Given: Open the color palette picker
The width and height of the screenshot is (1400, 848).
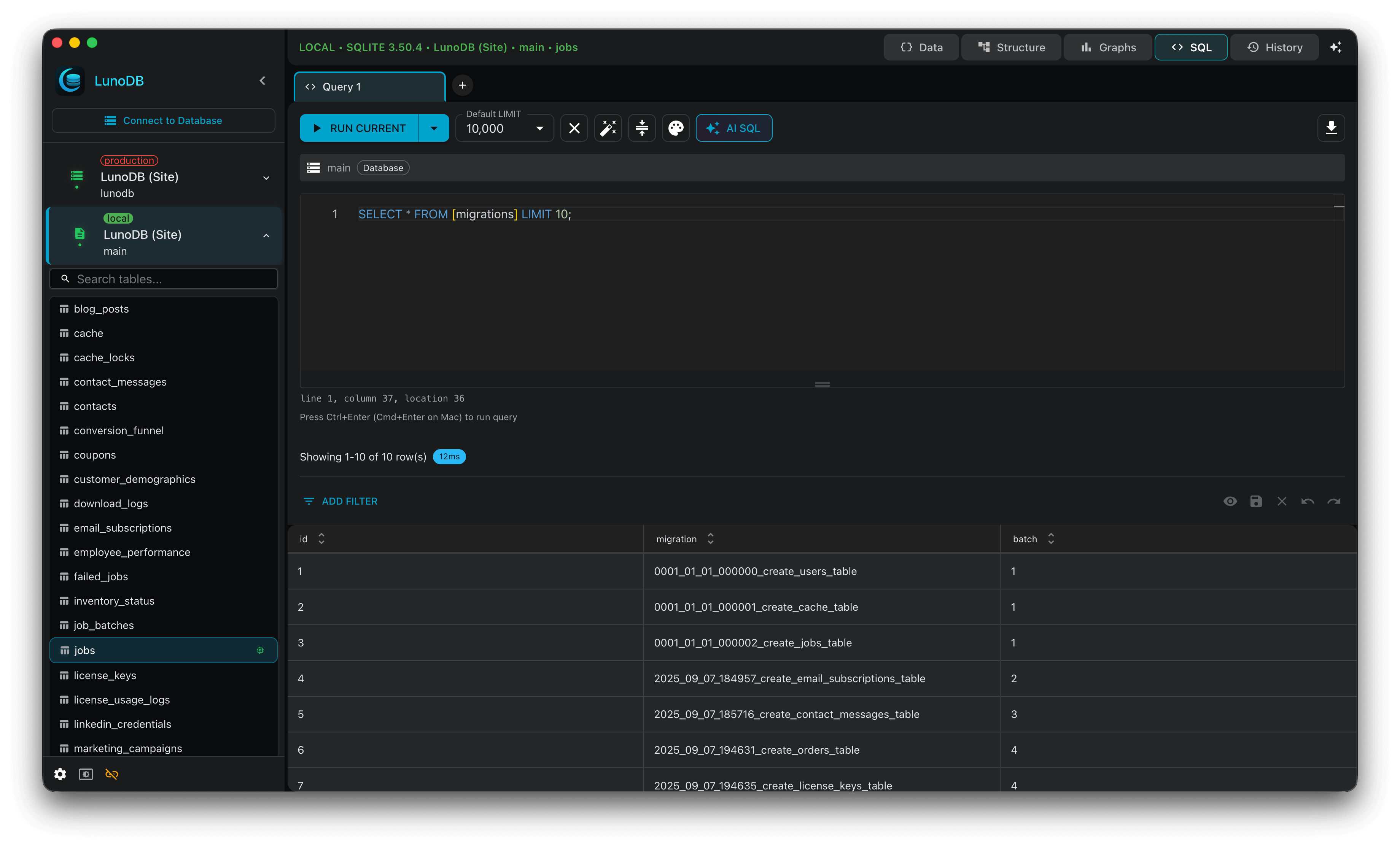Looking at the screenshot, I should click(675, 128).
